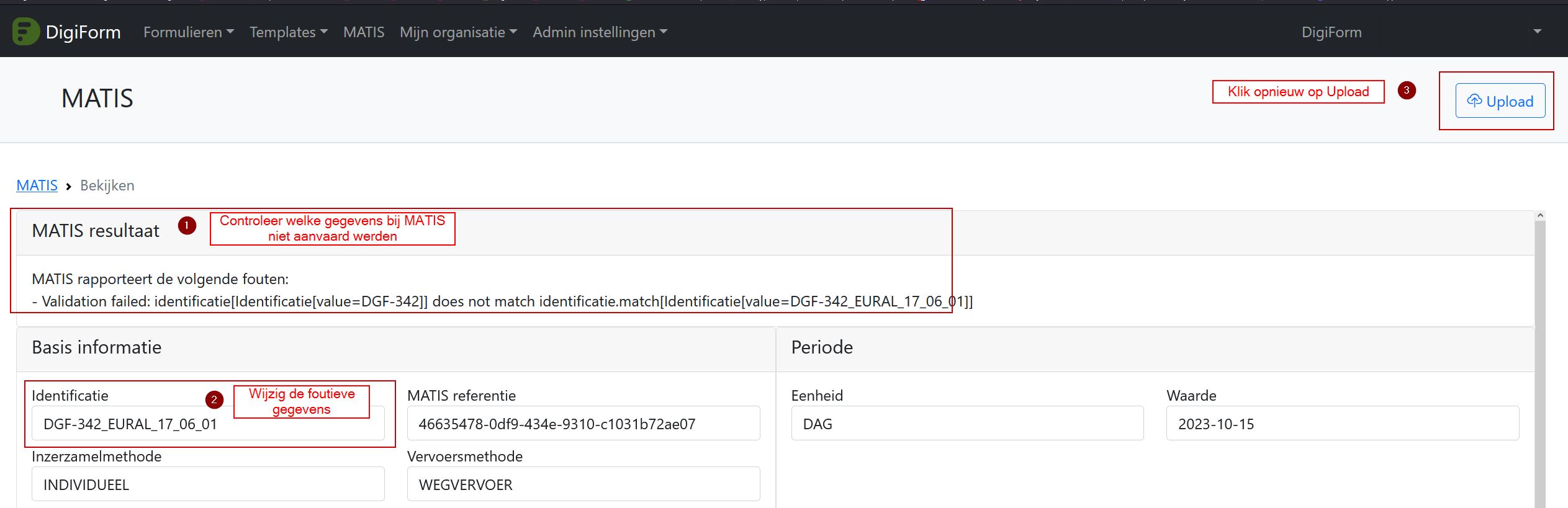This screenshot has width=1568, height=508.
Task: Click red step marker 2 near Identificatie
Action: pos(214,400)
